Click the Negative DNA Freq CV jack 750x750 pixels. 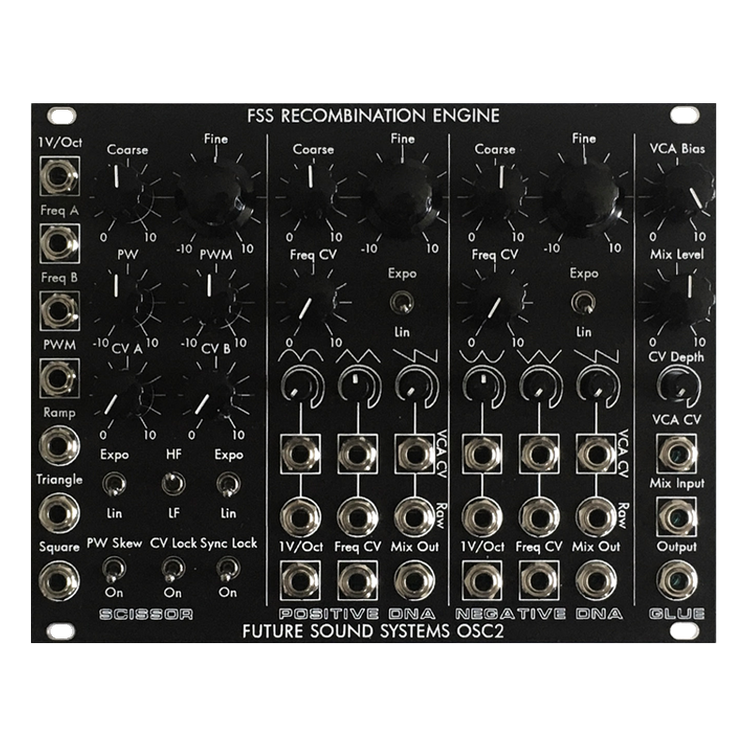click(x=540, y=581)
